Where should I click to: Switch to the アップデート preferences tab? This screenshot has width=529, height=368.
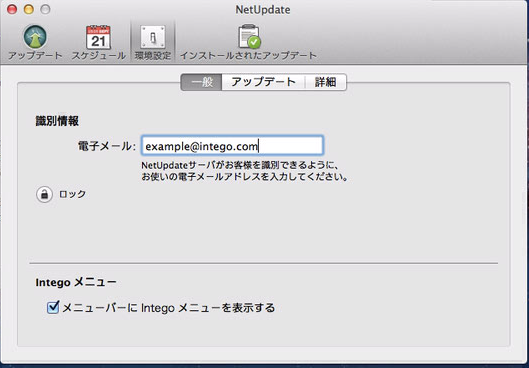coord(263,82)
